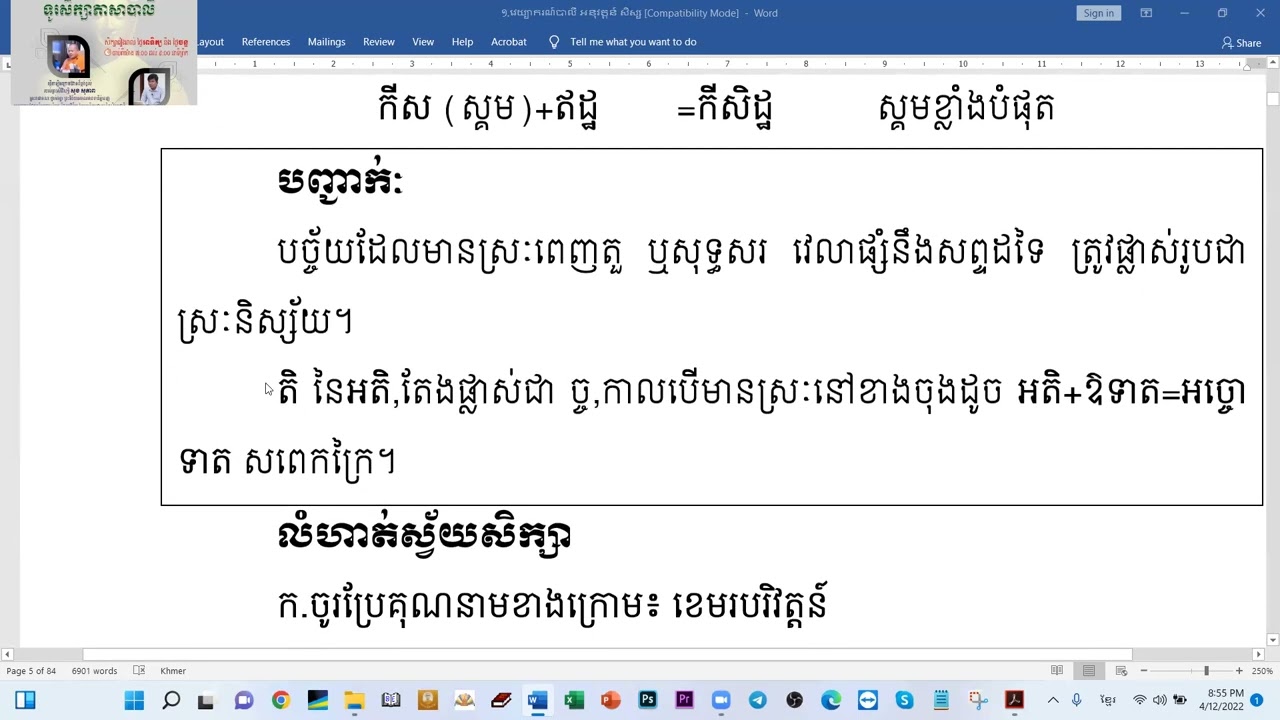Click the heading លំហាត់ស្វ័យសិក្សា in the document
This screenshot has width=1280, height=720.
[x=424, y=535]
